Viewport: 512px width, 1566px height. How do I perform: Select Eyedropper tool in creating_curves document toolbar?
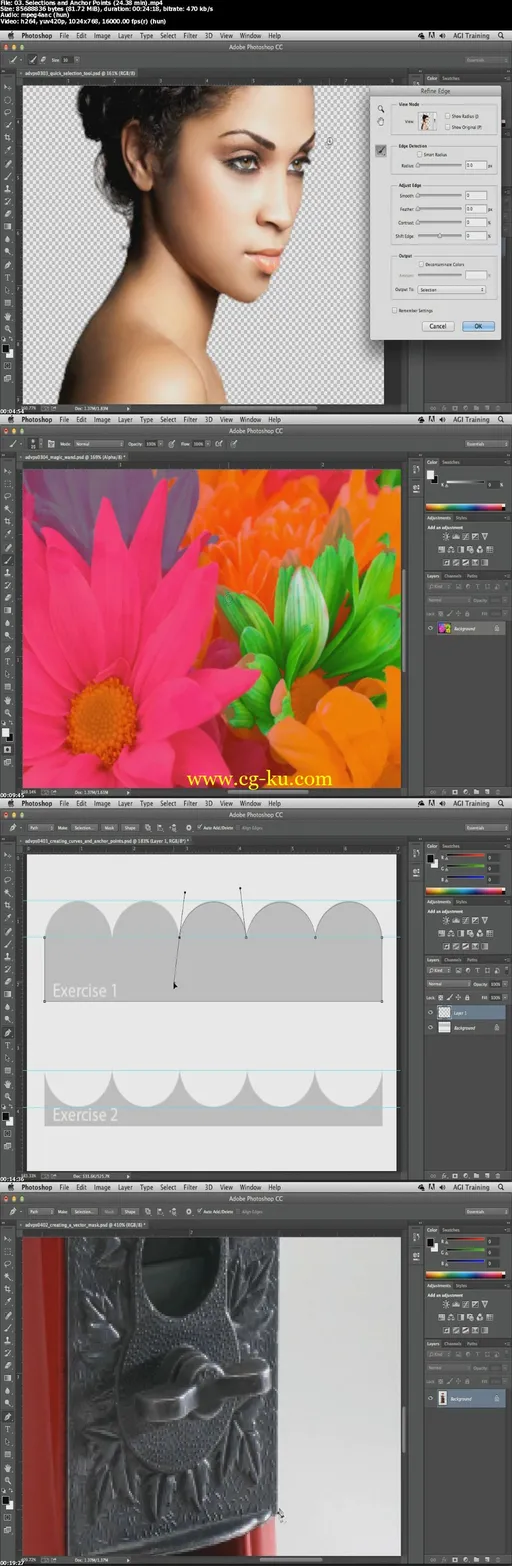pyautogui.click(x=8, y=918)
